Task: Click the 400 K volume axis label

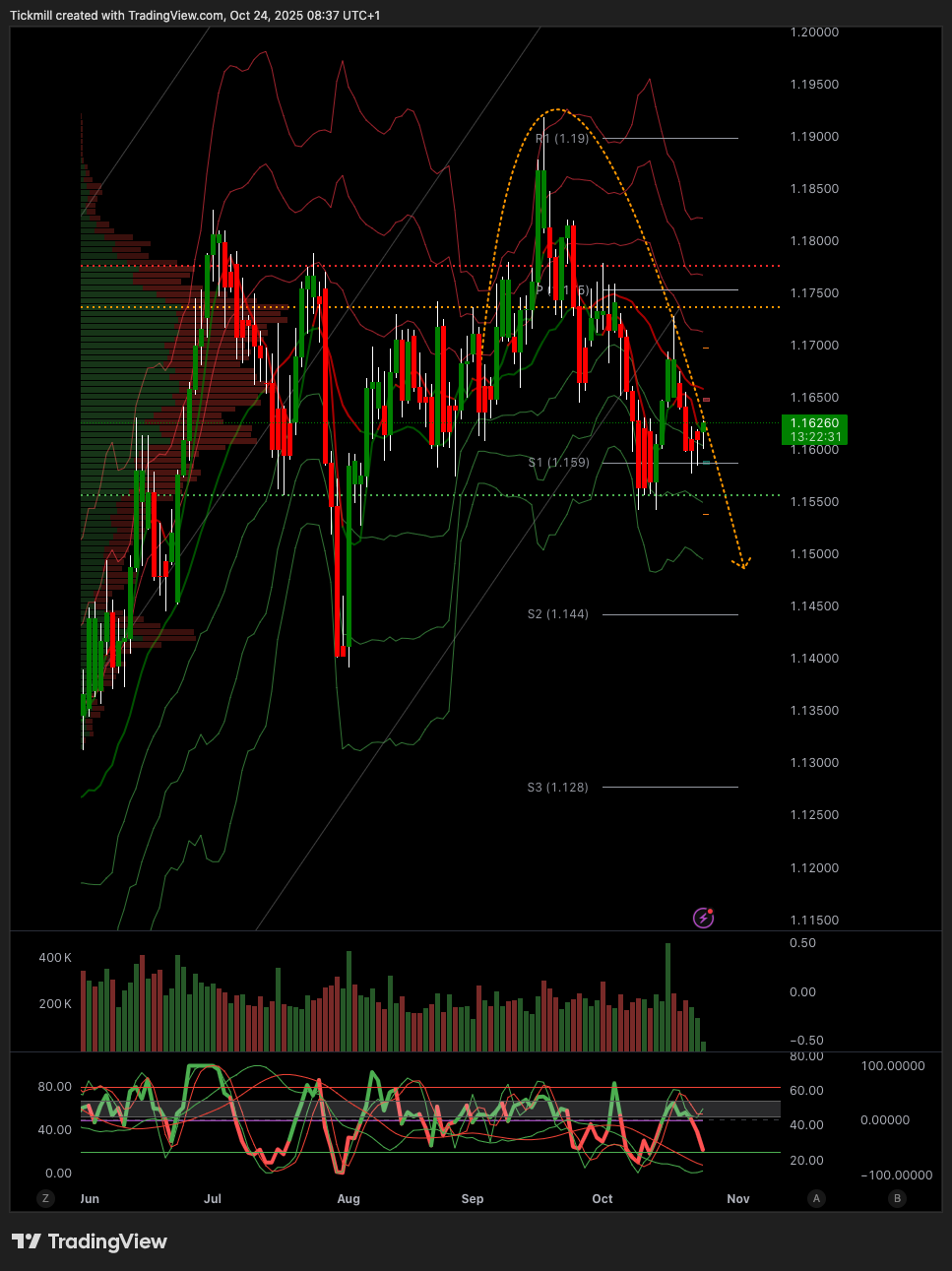Action: tap(55, 958)
